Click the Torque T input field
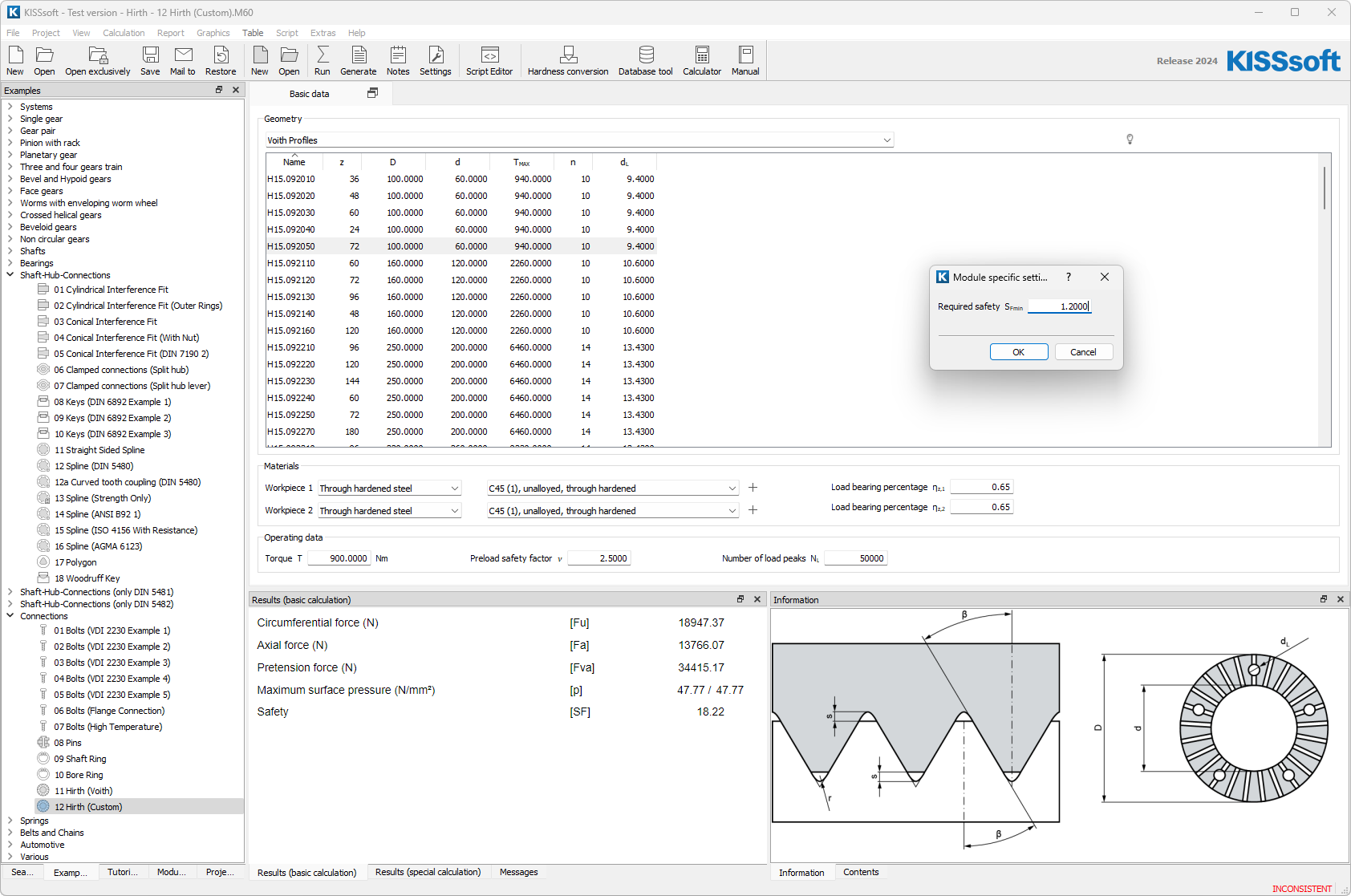The height and width of the screenshot is (896, 1351). tap(339, 558)
